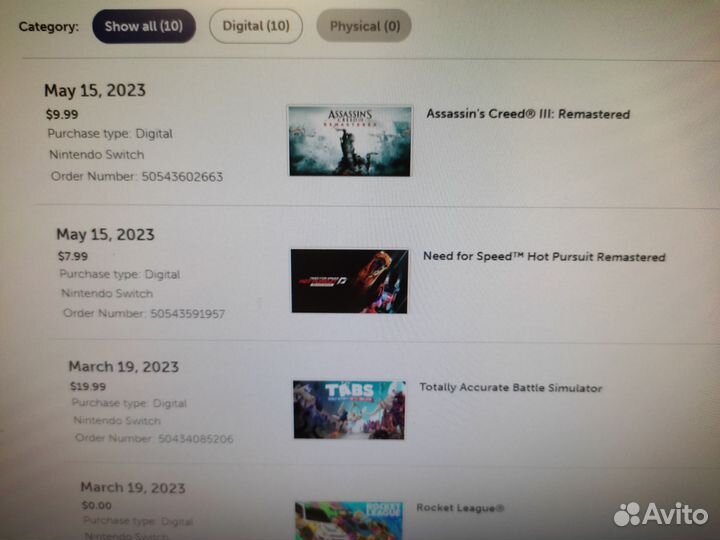Open the Totally Accurate Battle Simulator title link

coord(510,387)
